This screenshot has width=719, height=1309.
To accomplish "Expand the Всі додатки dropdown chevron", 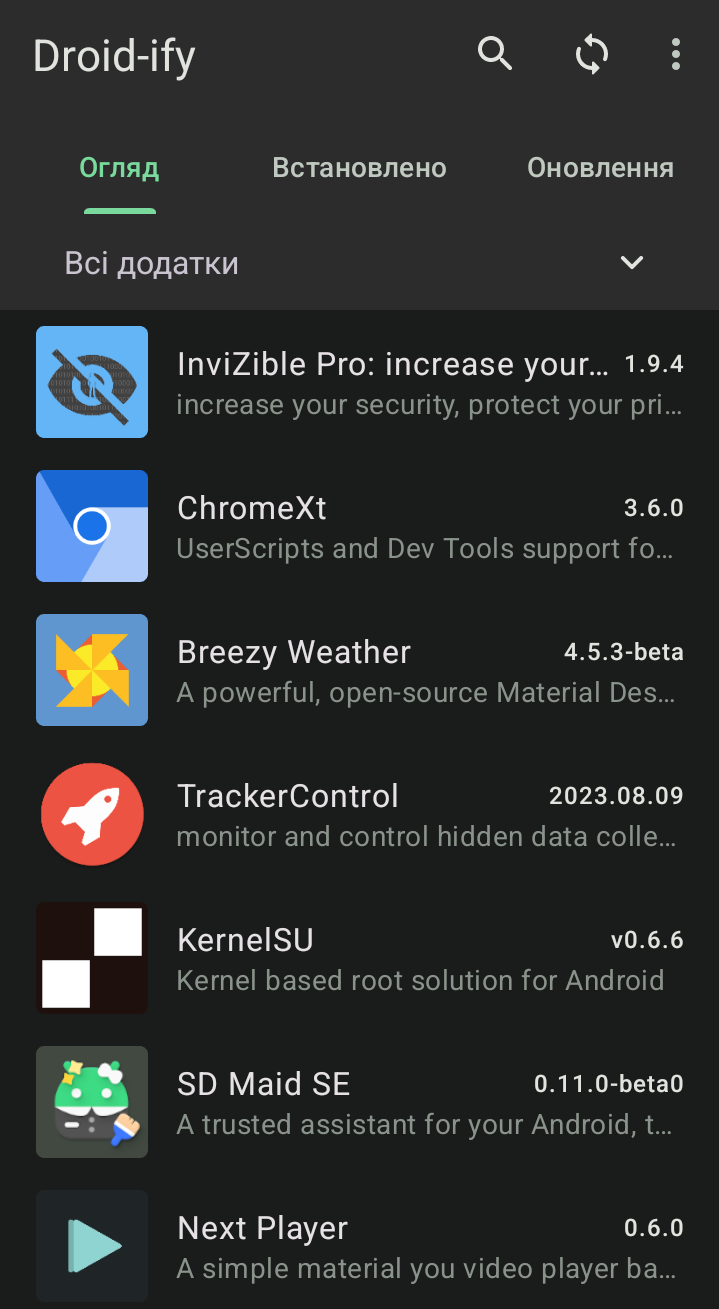I will [x=631, y=263].
